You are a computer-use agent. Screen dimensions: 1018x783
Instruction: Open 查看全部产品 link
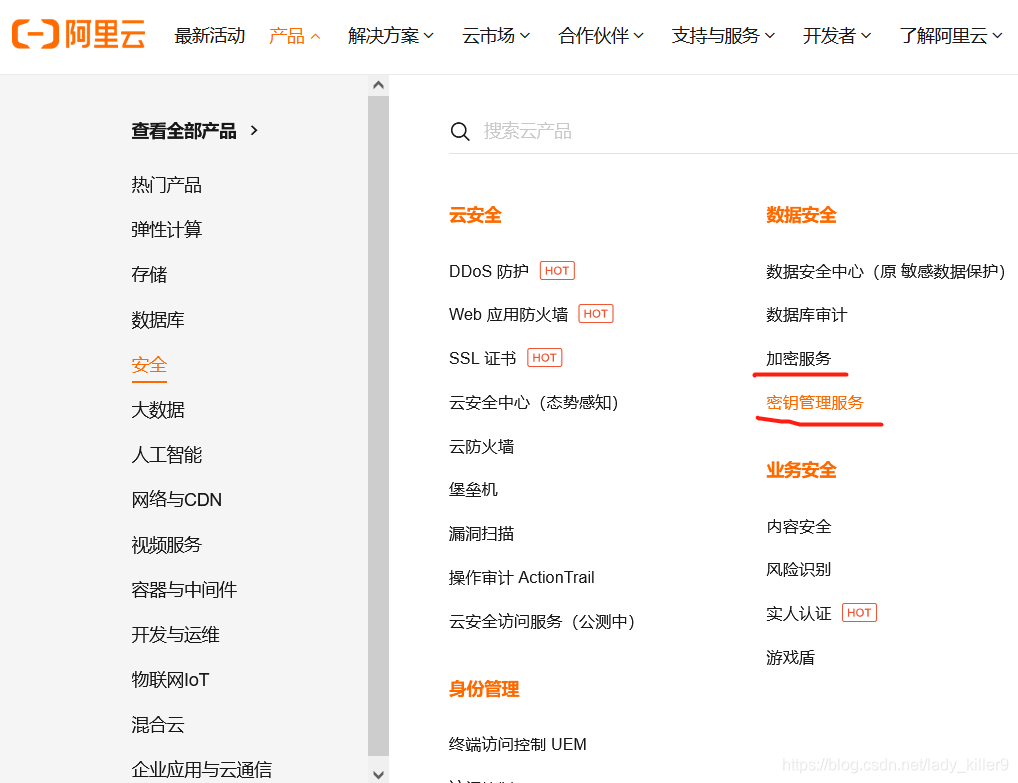tap(184, 131)
